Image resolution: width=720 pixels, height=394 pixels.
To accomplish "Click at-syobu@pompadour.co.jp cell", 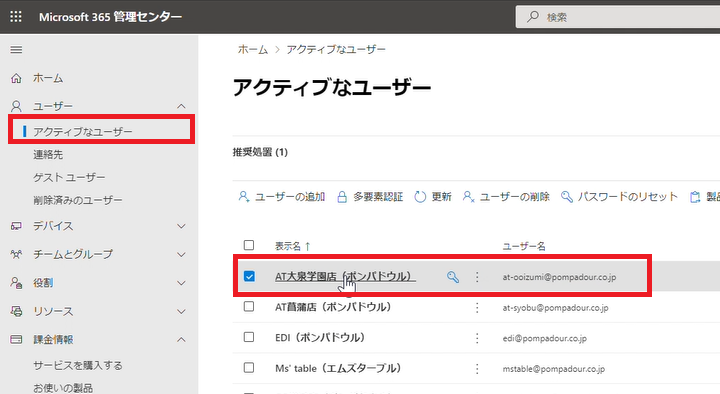I will click(x=556, y=308).
